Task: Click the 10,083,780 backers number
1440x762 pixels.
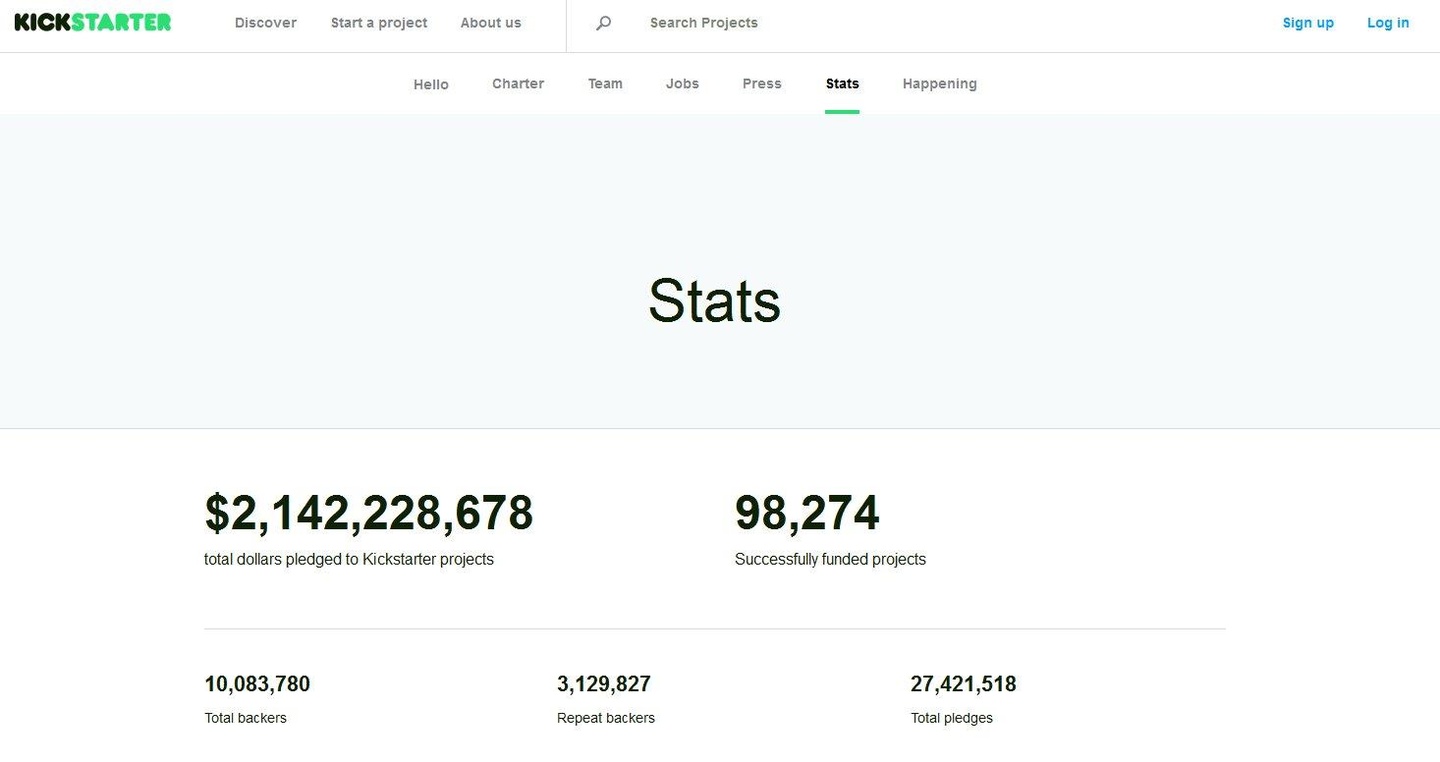Action: (258, 684)
